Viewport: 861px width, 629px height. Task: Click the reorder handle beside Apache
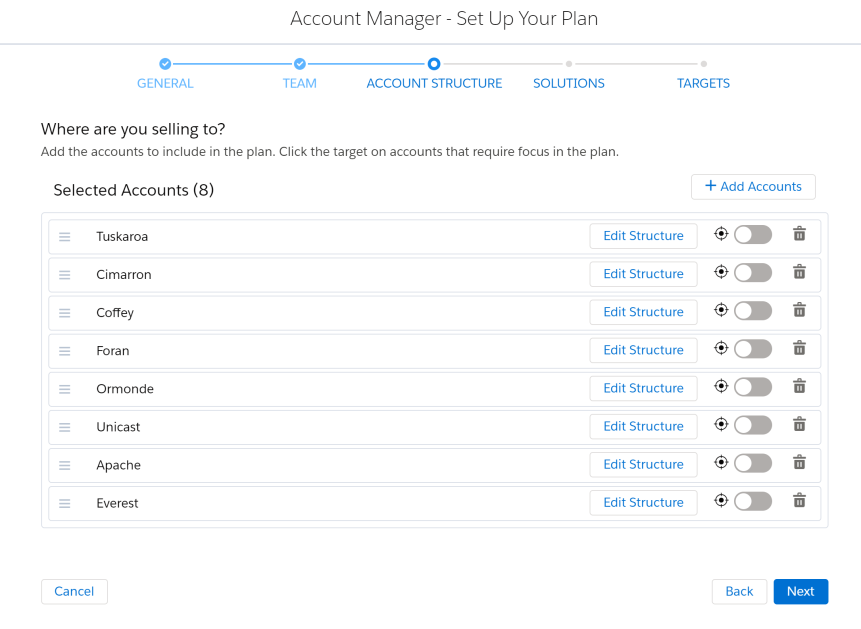click(65, 465)
